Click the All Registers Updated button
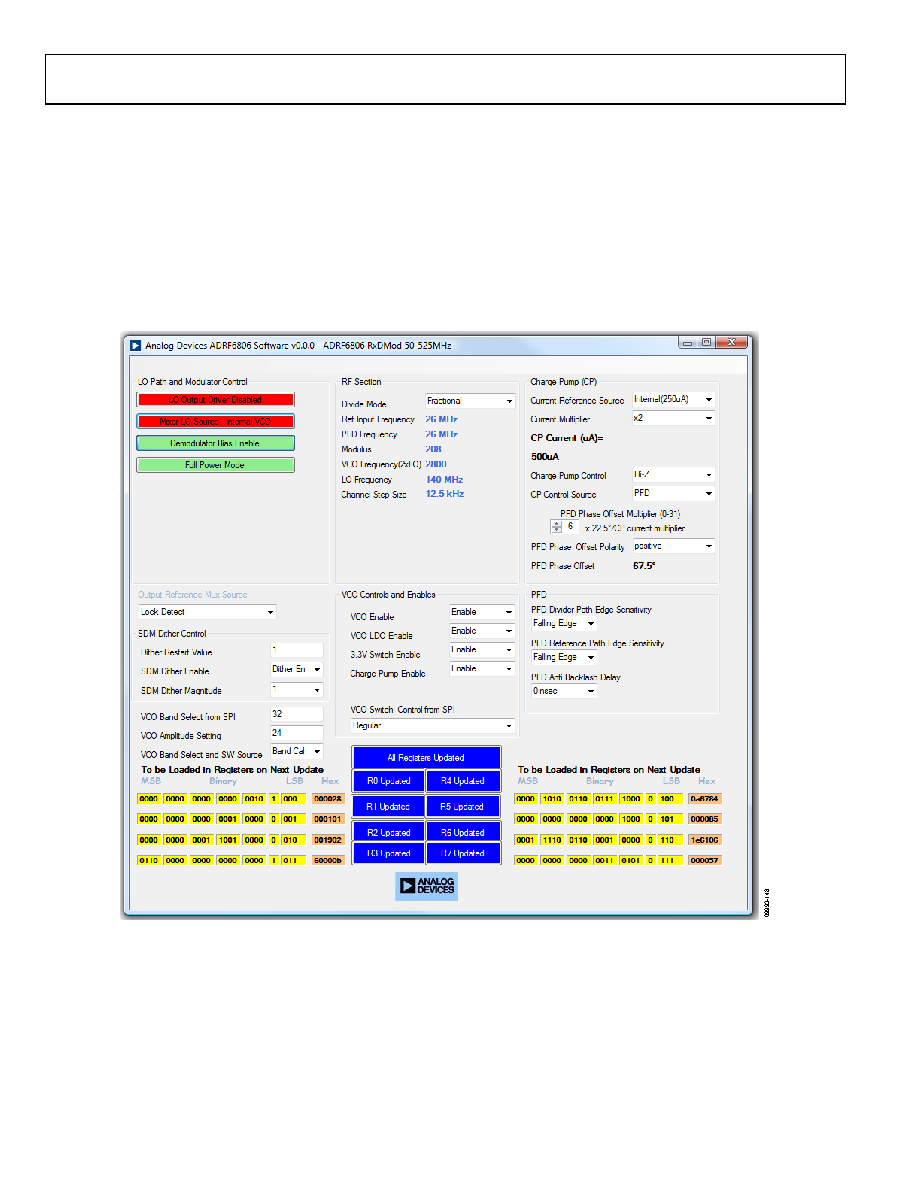The height and width of the screenshot is (1188, 918). (426, 758)
